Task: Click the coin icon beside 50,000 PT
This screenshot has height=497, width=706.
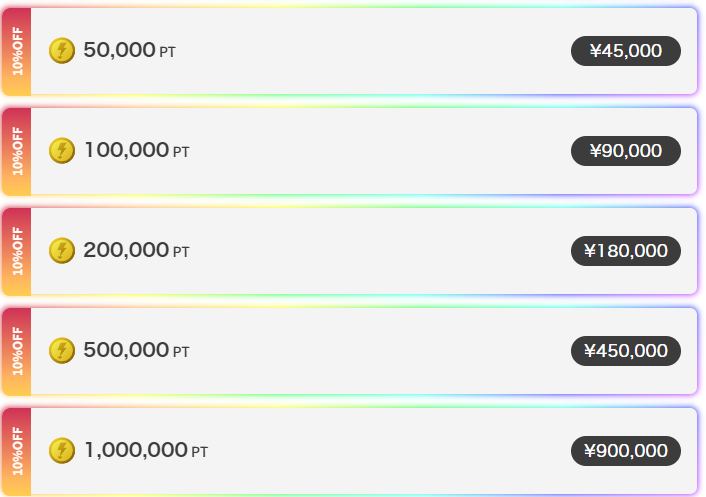Action: [x=62, y=50]
